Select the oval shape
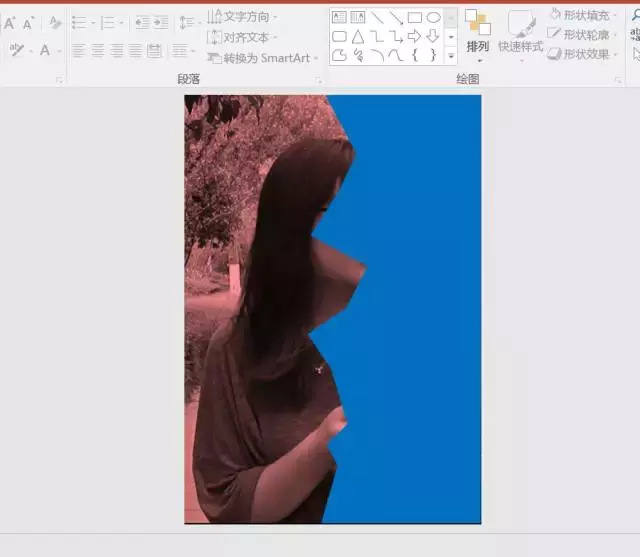This screenshot has height=557, width=640. (x=433, y=17)
